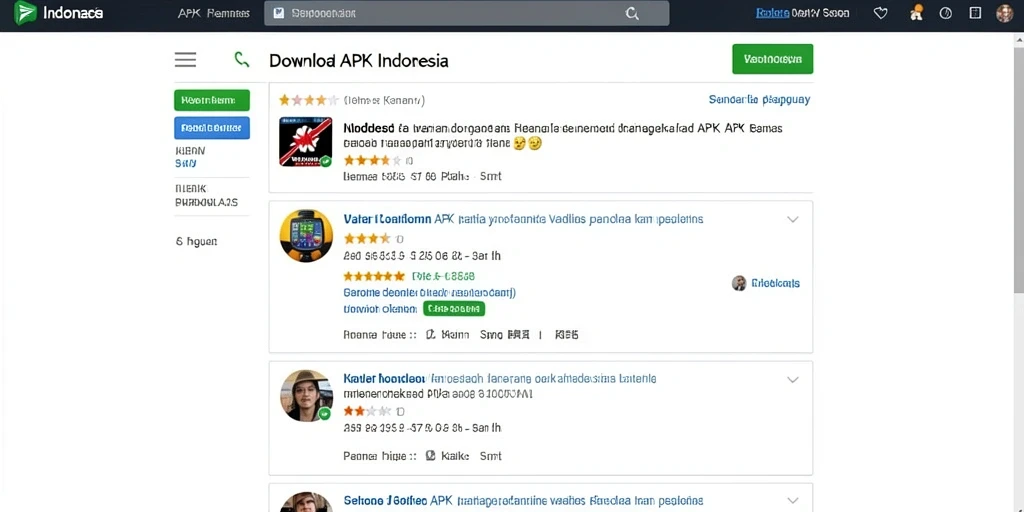Click the Sehone APK result title
This screenshot has height=512, width=1024.
pyautogui.click(x=523, y=500)
